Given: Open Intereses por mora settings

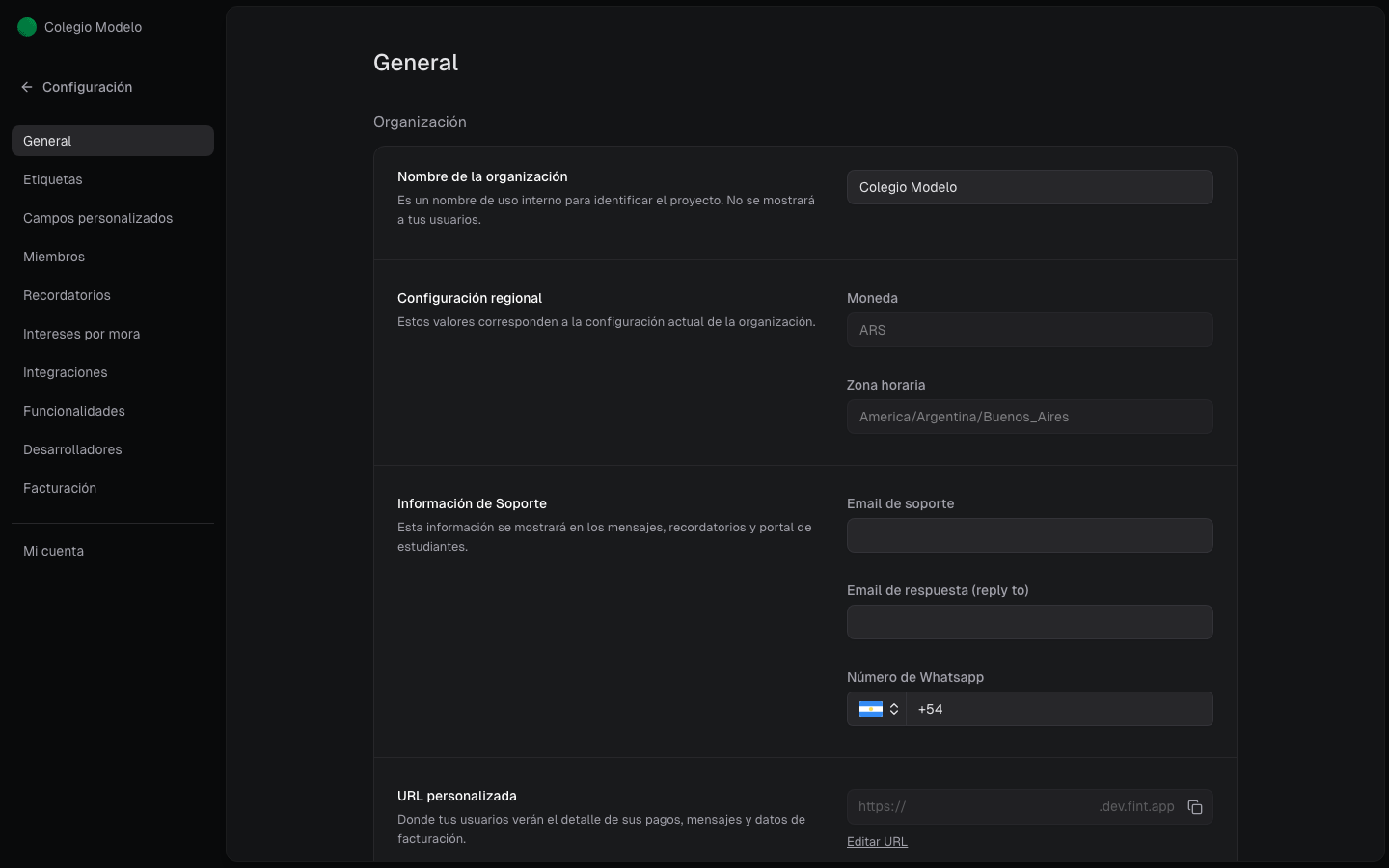Looking at the screenshot, I should (113, 334).
